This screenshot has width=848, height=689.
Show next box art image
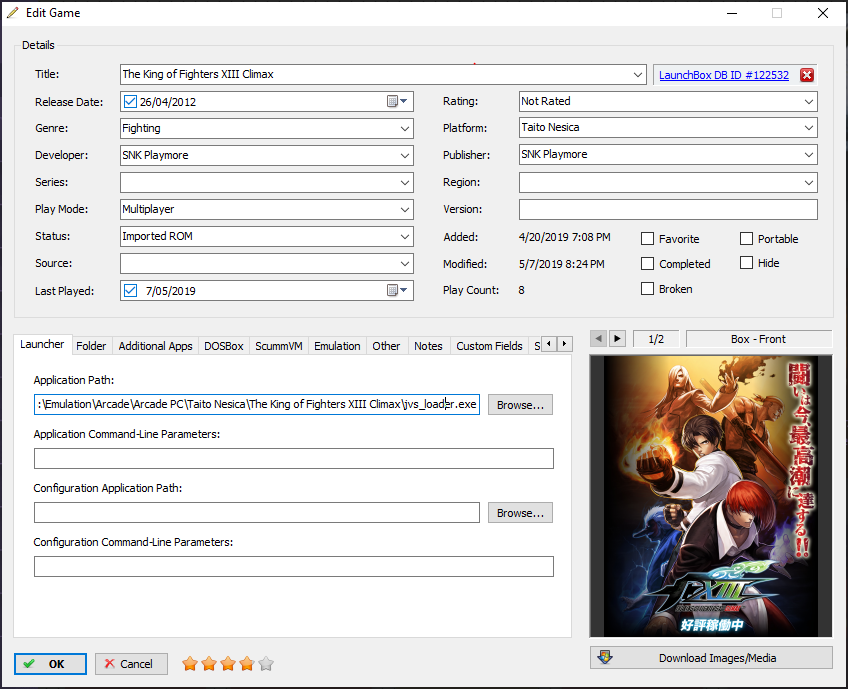[x=617, y=339]
